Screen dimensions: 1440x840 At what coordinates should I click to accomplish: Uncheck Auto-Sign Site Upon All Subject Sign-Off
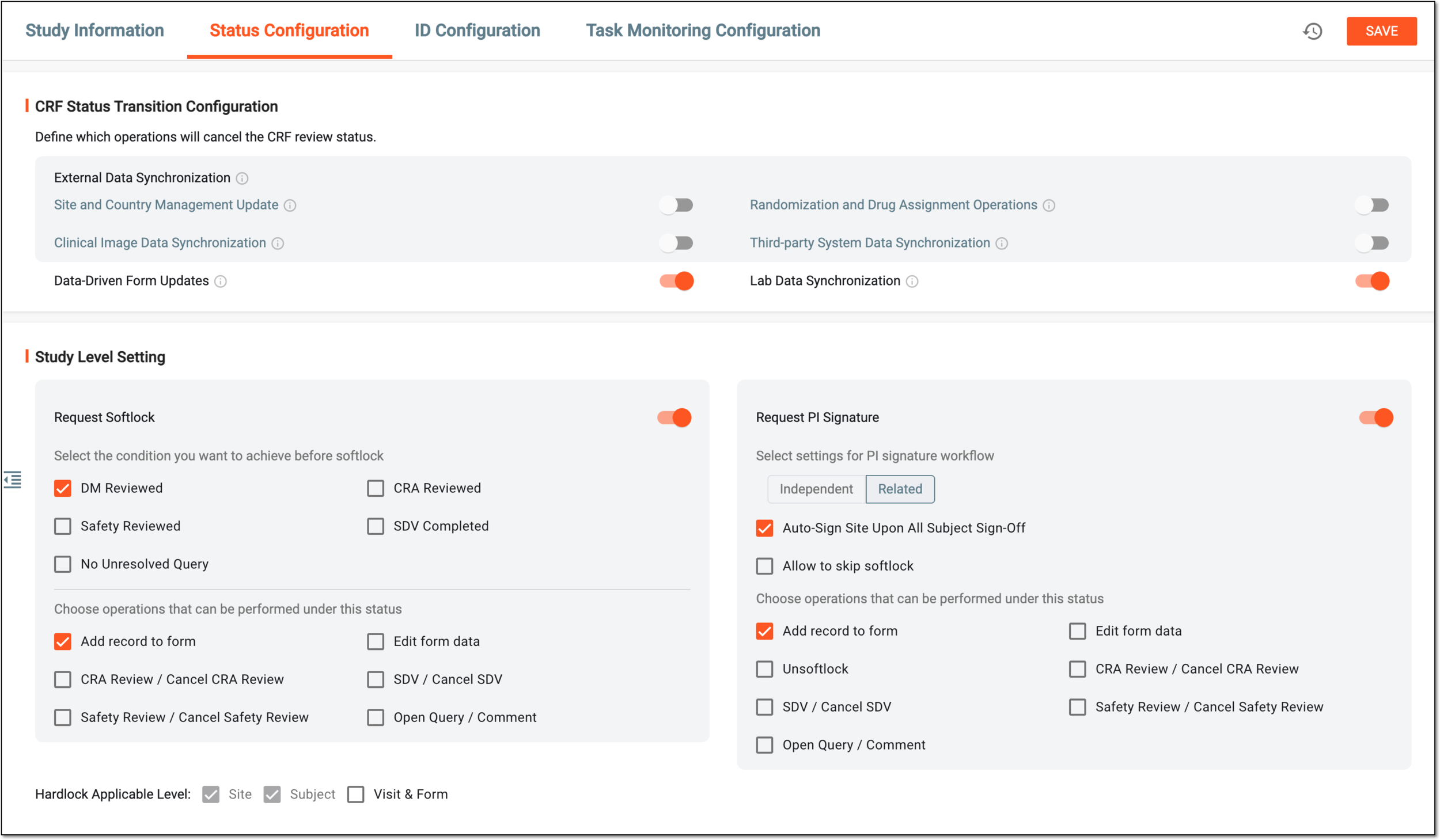tap(764, 528)
